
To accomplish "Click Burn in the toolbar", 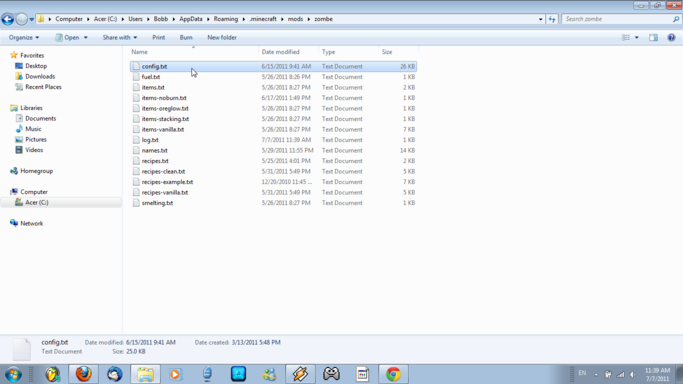I will [186, 37].
